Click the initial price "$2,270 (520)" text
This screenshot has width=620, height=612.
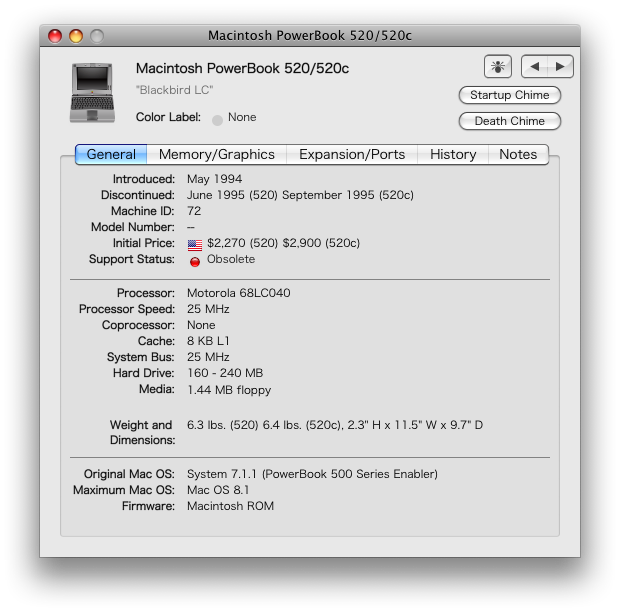pyautogui.click(x=242, y=243)
